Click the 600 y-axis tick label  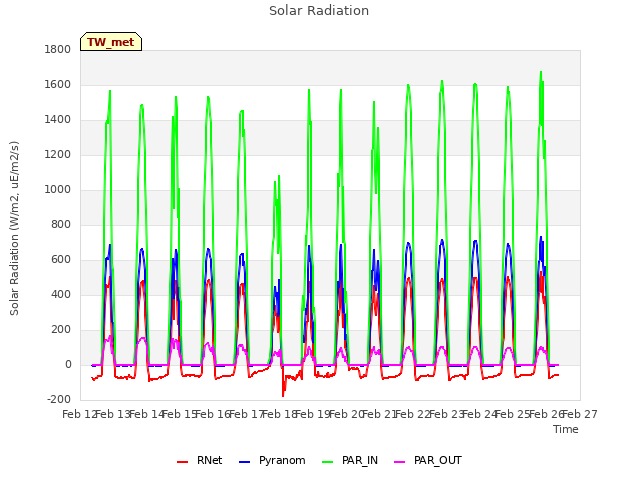61,260
